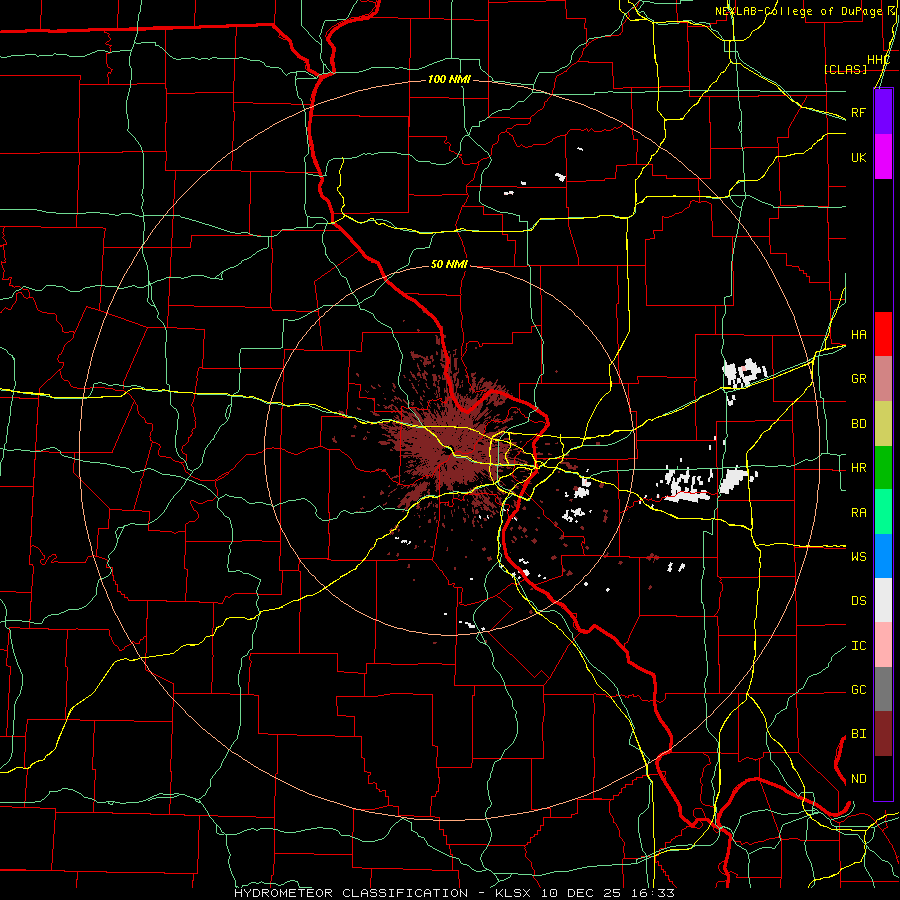The height and width of the screenshot is (900, 900).
Task: Click the NEXLAB-College of DuPage title
Action: (798, 11)
